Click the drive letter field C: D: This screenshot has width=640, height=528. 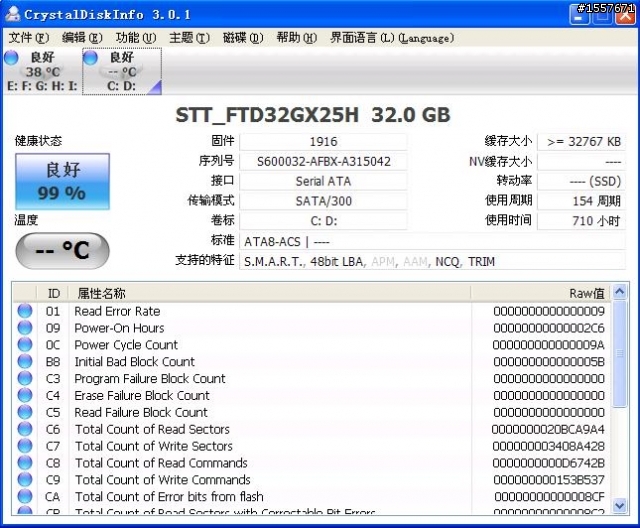pos(323,221)
